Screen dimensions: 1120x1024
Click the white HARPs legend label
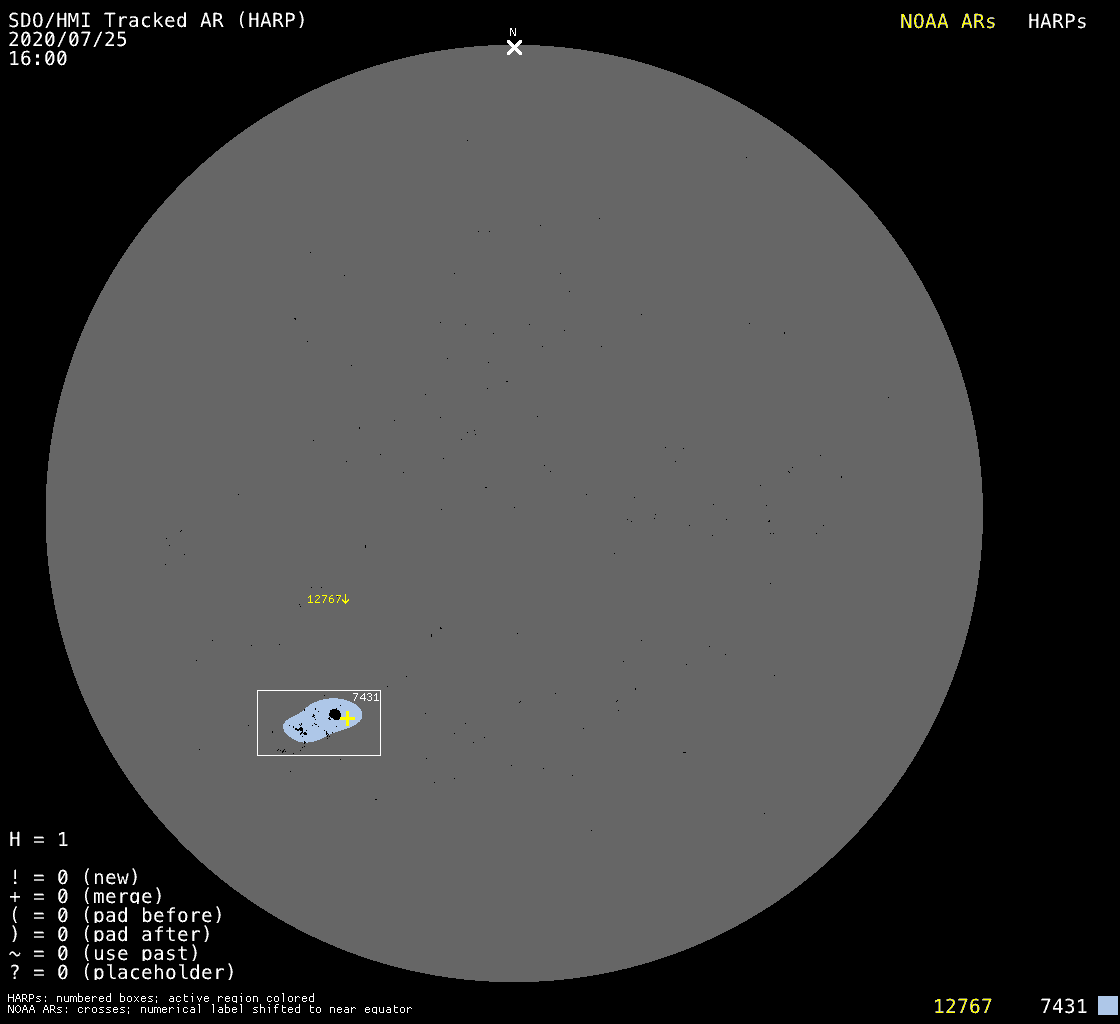tap(1057, 21)
